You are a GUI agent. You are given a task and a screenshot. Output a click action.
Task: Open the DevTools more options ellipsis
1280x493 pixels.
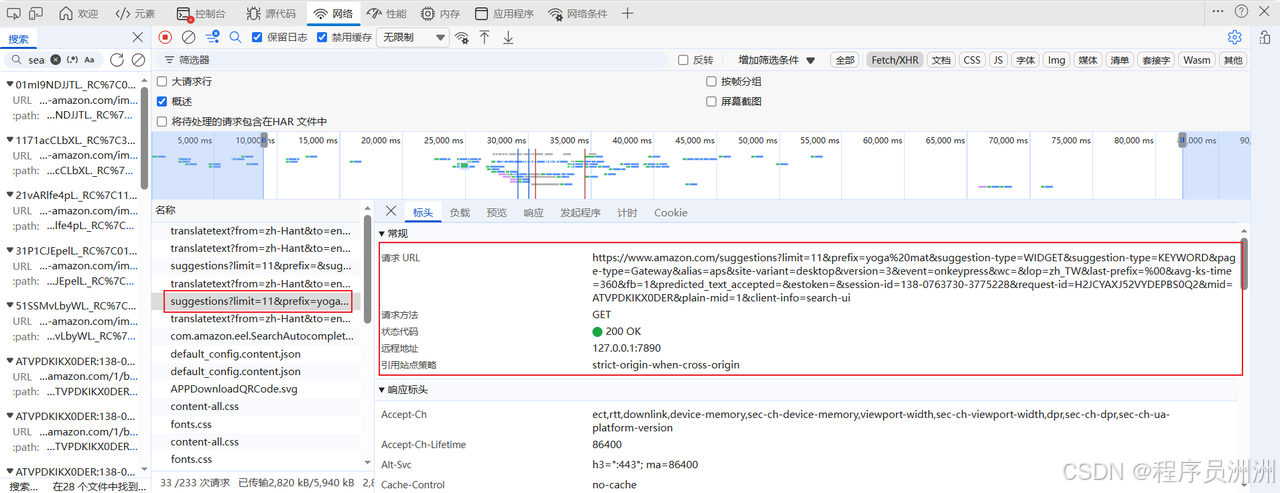click(x=1216, y=13)
